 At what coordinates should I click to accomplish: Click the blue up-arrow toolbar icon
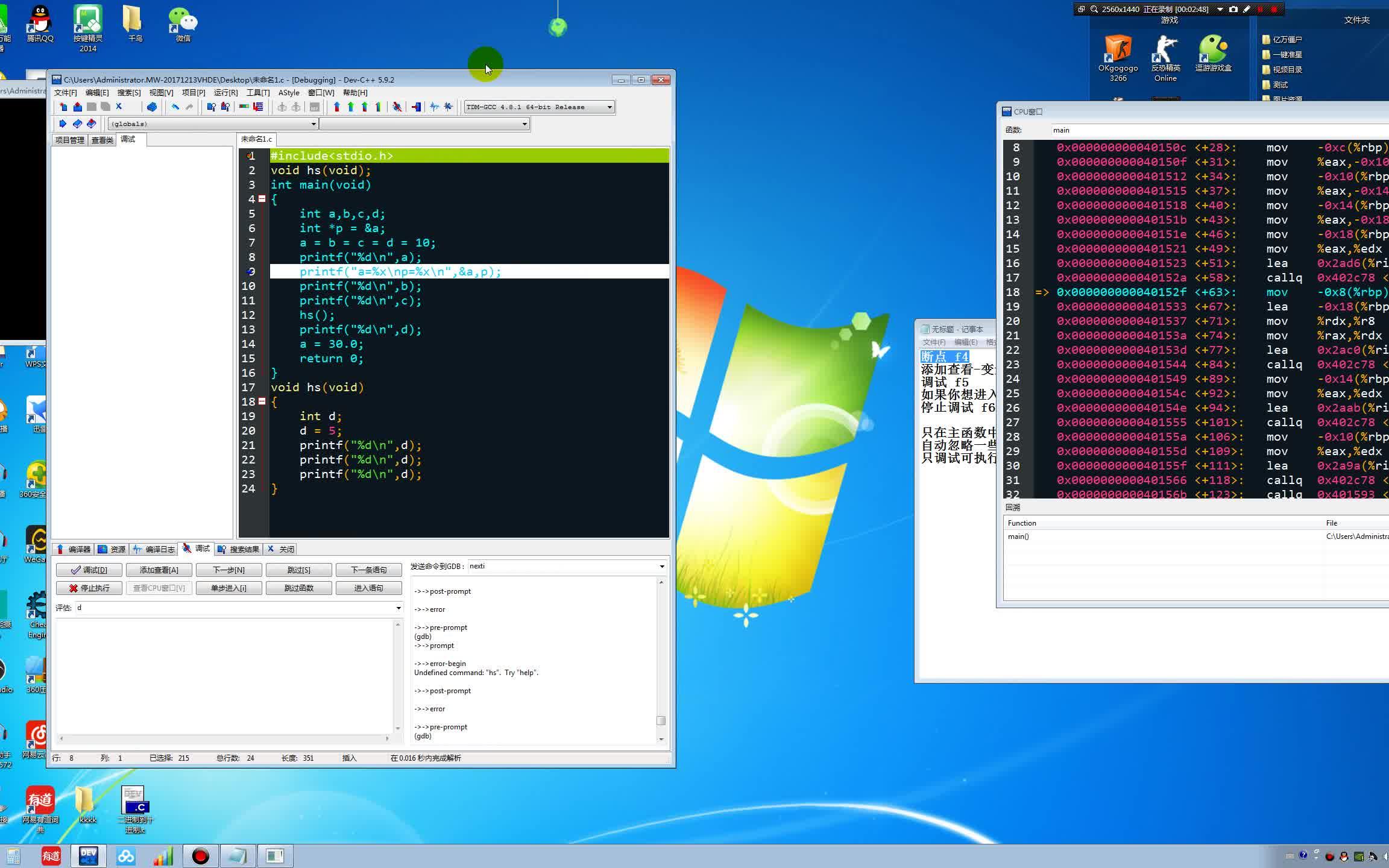click(x=336, y=107)
